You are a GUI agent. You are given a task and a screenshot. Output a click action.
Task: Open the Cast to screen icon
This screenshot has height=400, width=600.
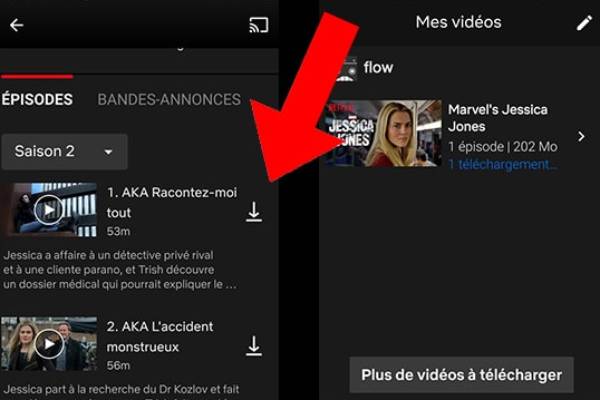pyautogui.click(x=259, y=25)
